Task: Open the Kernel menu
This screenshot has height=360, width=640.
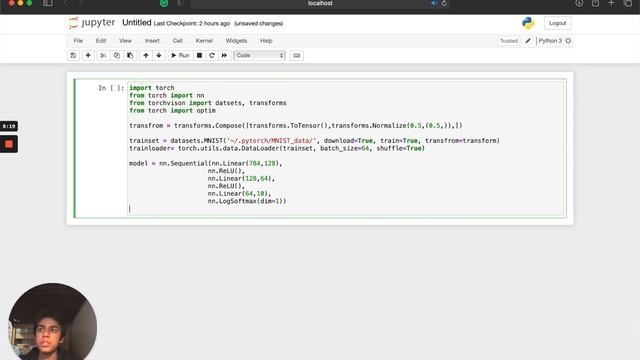Action: (204, 41)
